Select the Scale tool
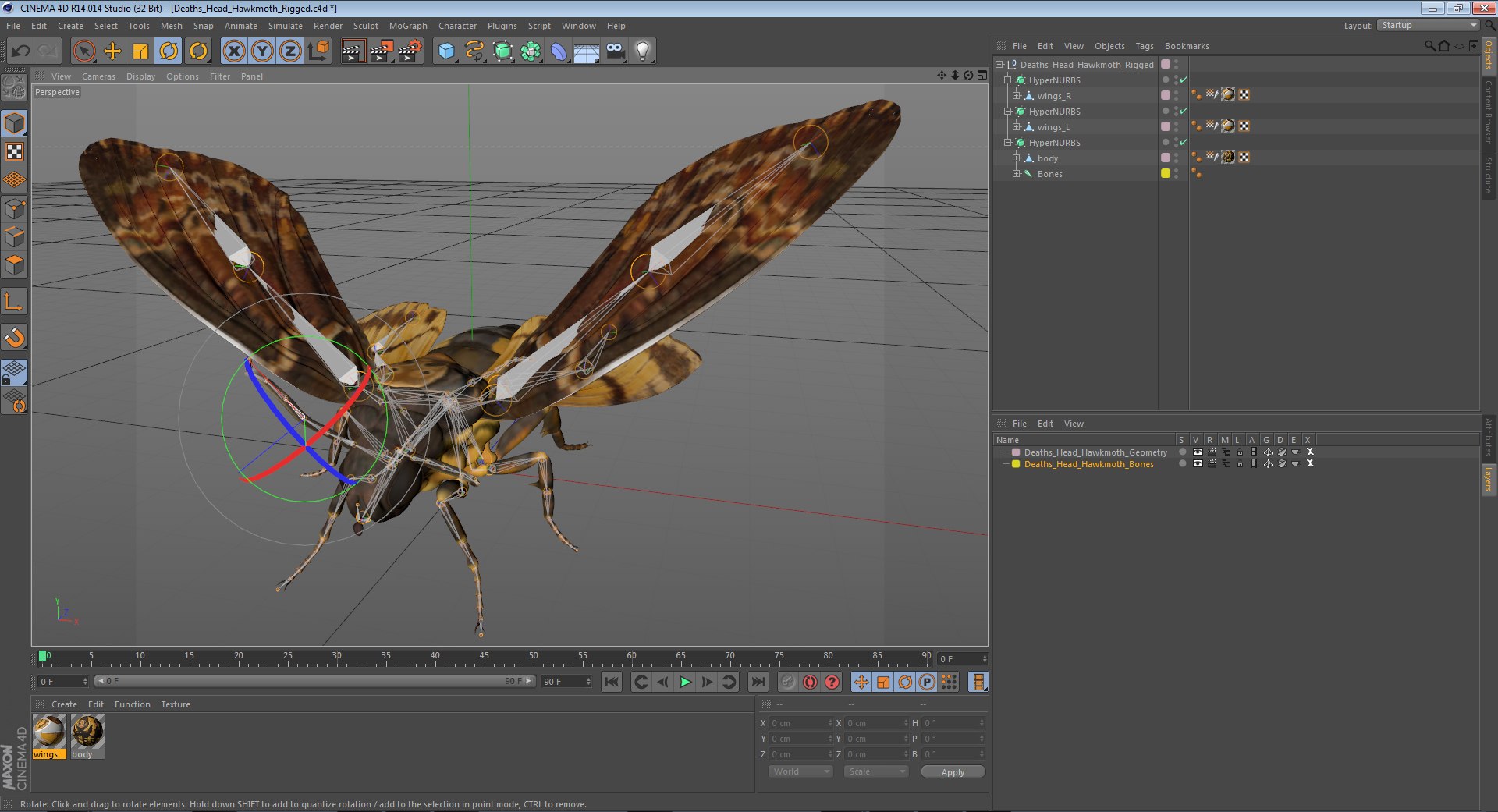Screen dimensions: 1498x812 (140, 51)
